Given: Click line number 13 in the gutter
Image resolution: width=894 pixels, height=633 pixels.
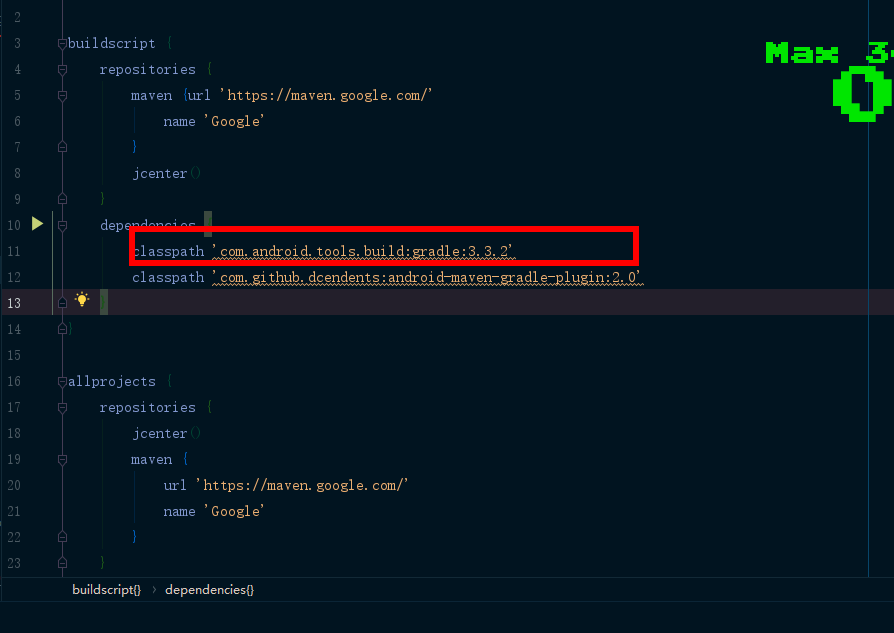Looking at the screenshot, I should click(14, 303).
